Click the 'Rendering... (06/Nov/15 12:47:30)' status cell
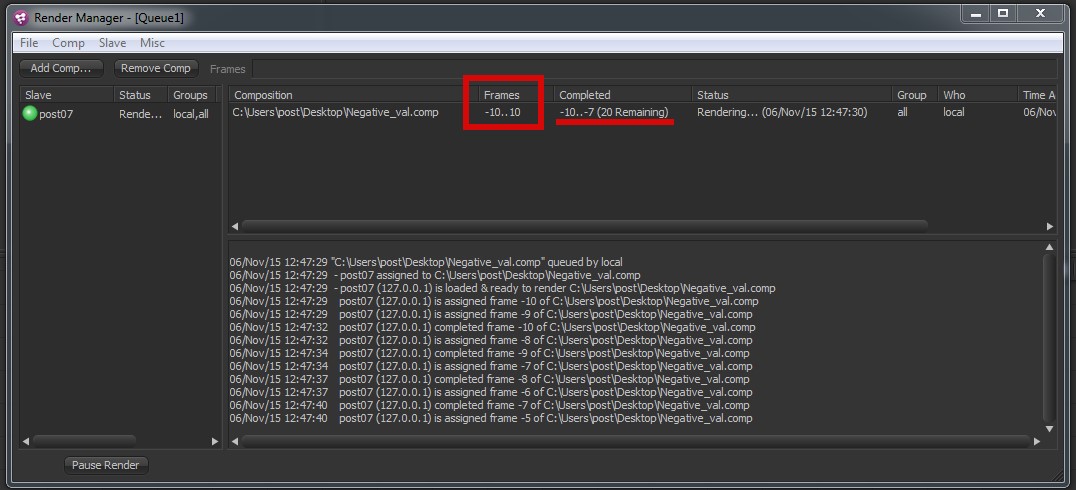1076x490 pixels. click(x=782, y=112)
